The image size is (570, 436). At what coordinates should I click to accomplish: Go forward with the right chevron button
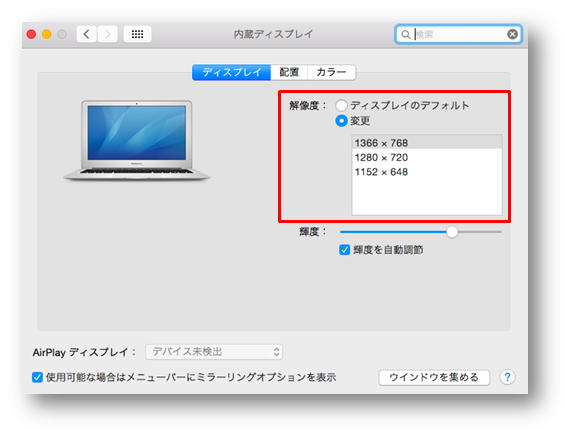(x=108, y=34)
